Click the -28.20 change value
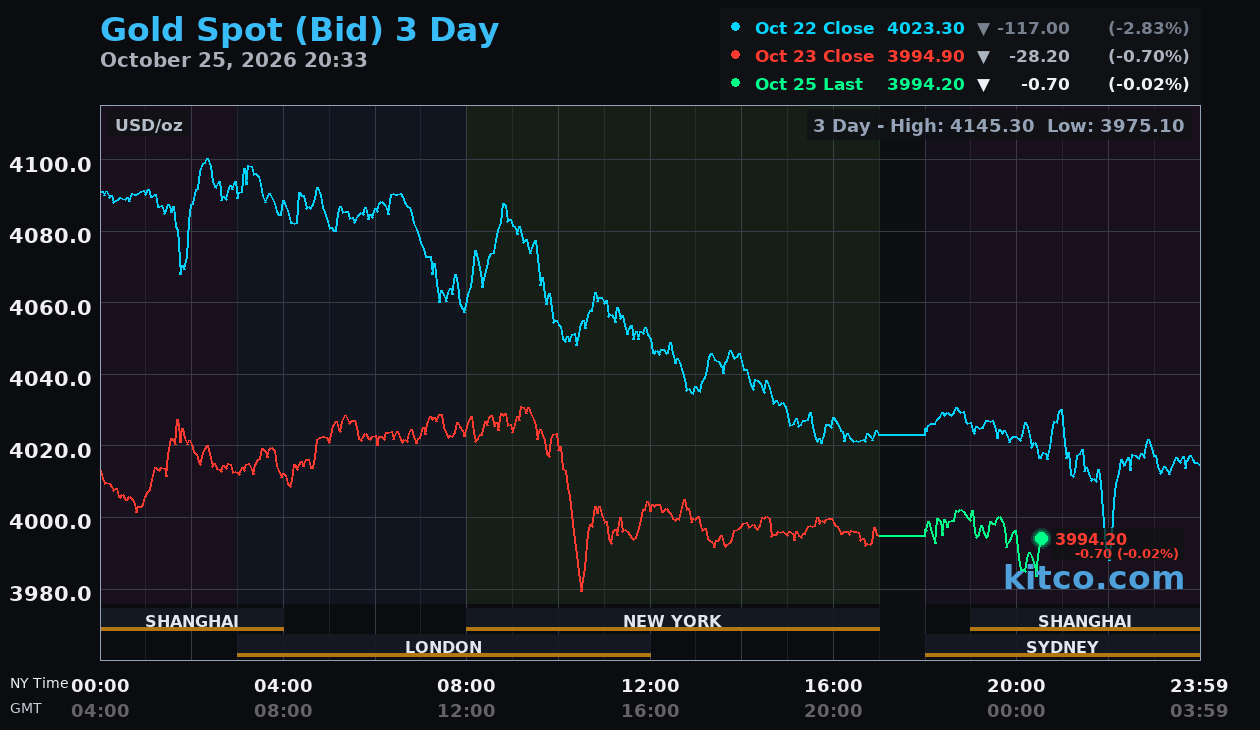Screen dimensions: 1260x730 pyautogui.click(x=1039, y=56)
